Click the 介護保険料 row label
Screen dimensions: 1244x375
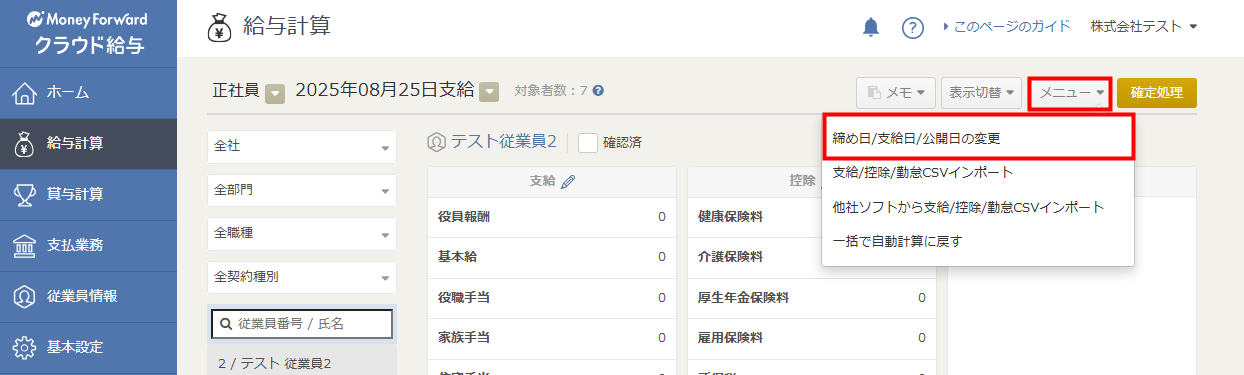point(730,257)
